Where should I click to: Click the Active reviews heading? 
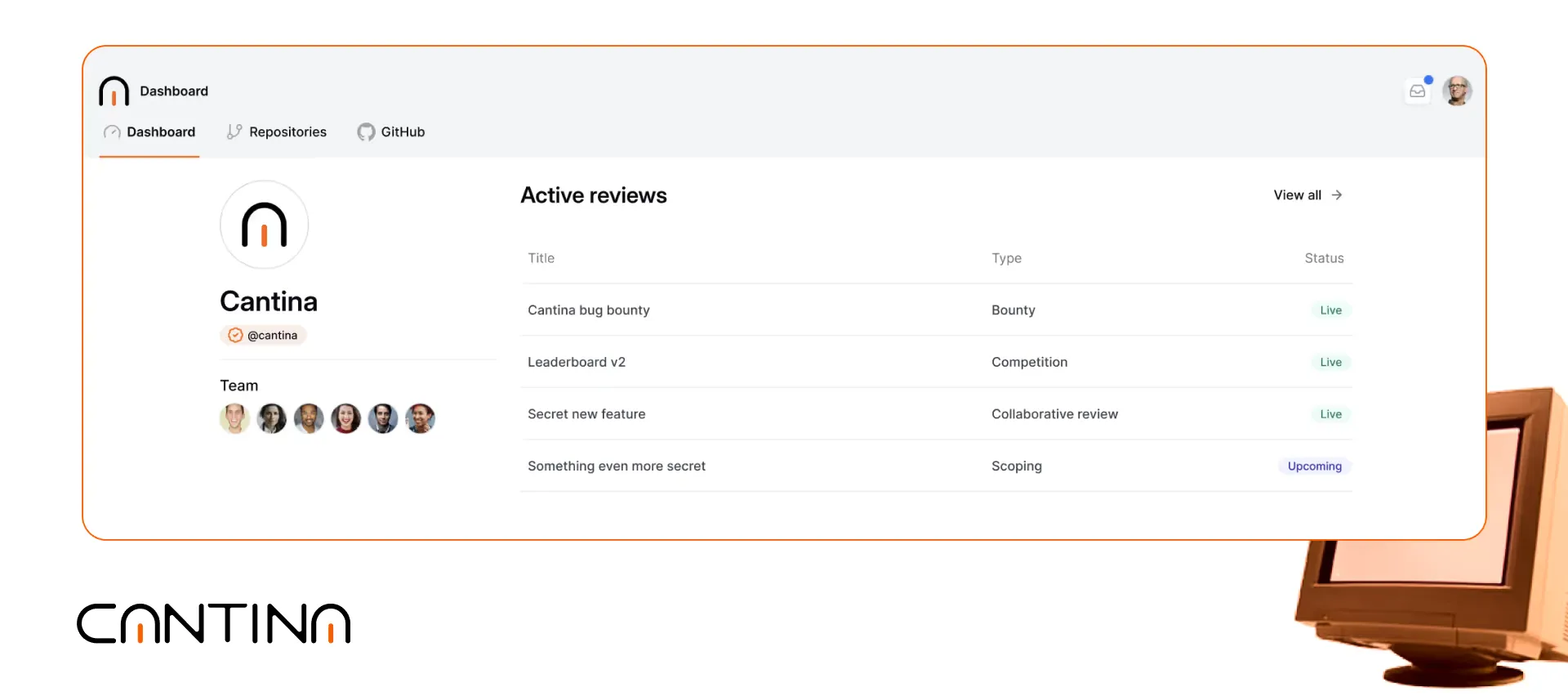[594, 195]
